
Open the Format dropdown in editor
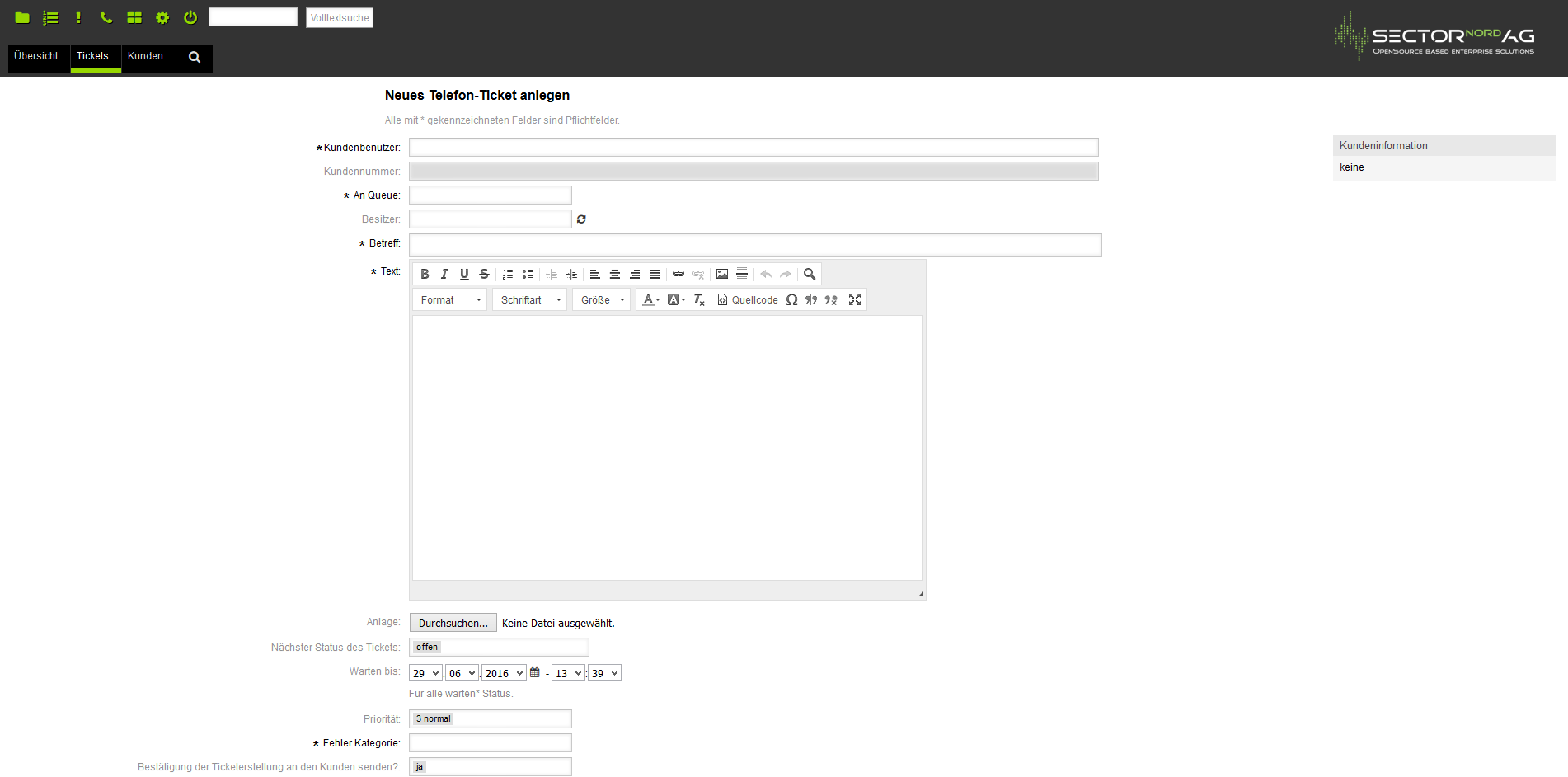[x=450, y=300]
